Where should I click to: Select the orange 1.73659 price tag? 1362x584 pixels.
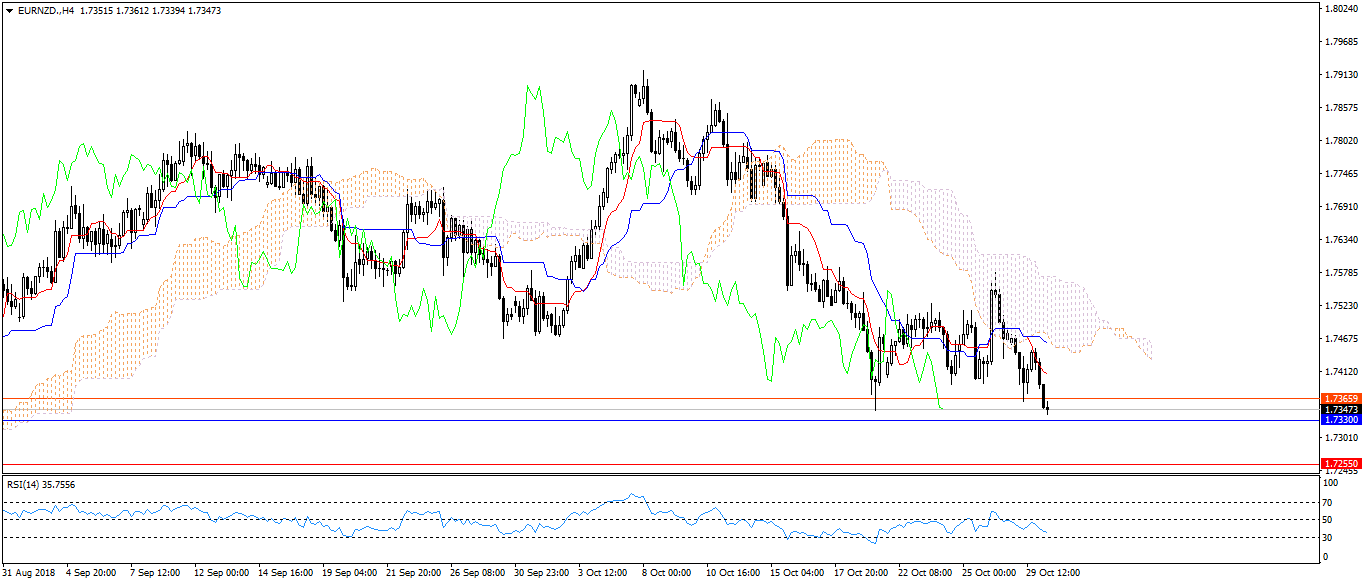[1339, 398]
